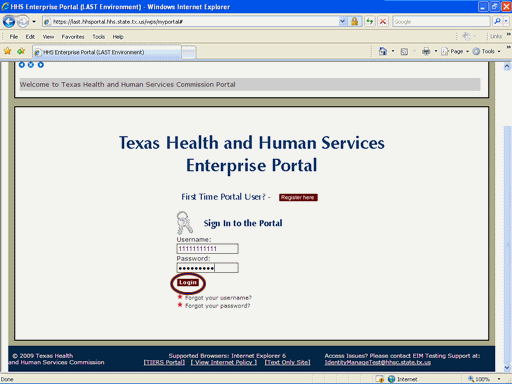The image size is (512, 384).
Task: Open the View Internet Policy link
Action: pos(224,362)
